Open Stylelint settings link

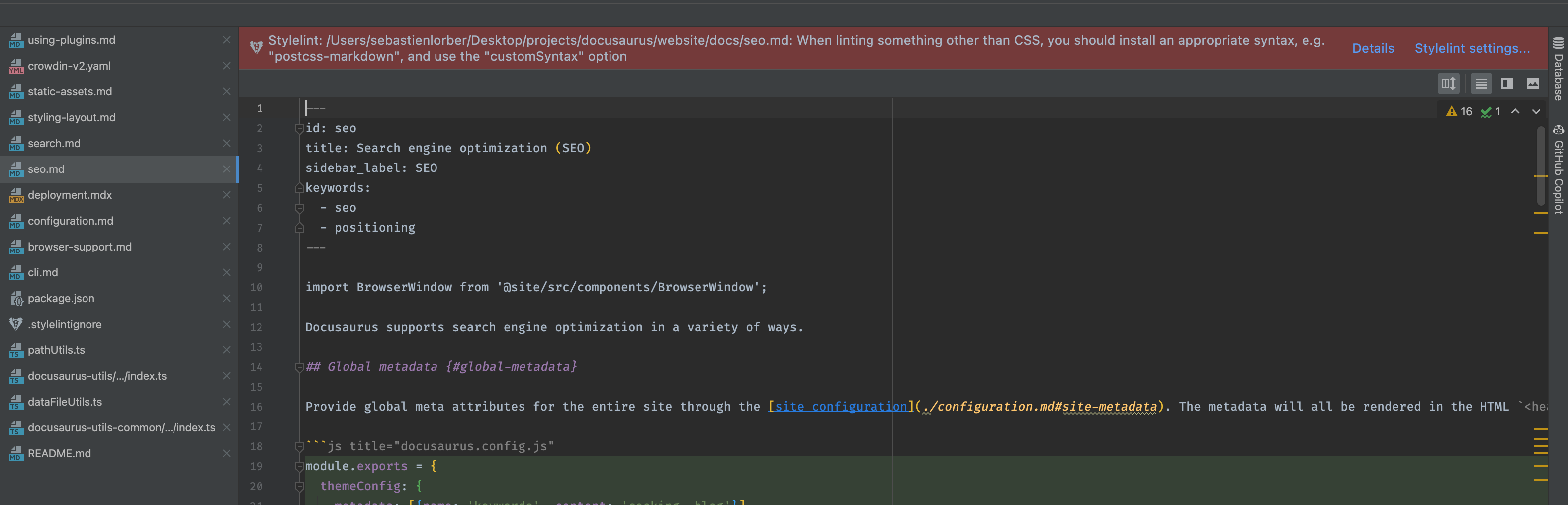[x=1472, y=48]
